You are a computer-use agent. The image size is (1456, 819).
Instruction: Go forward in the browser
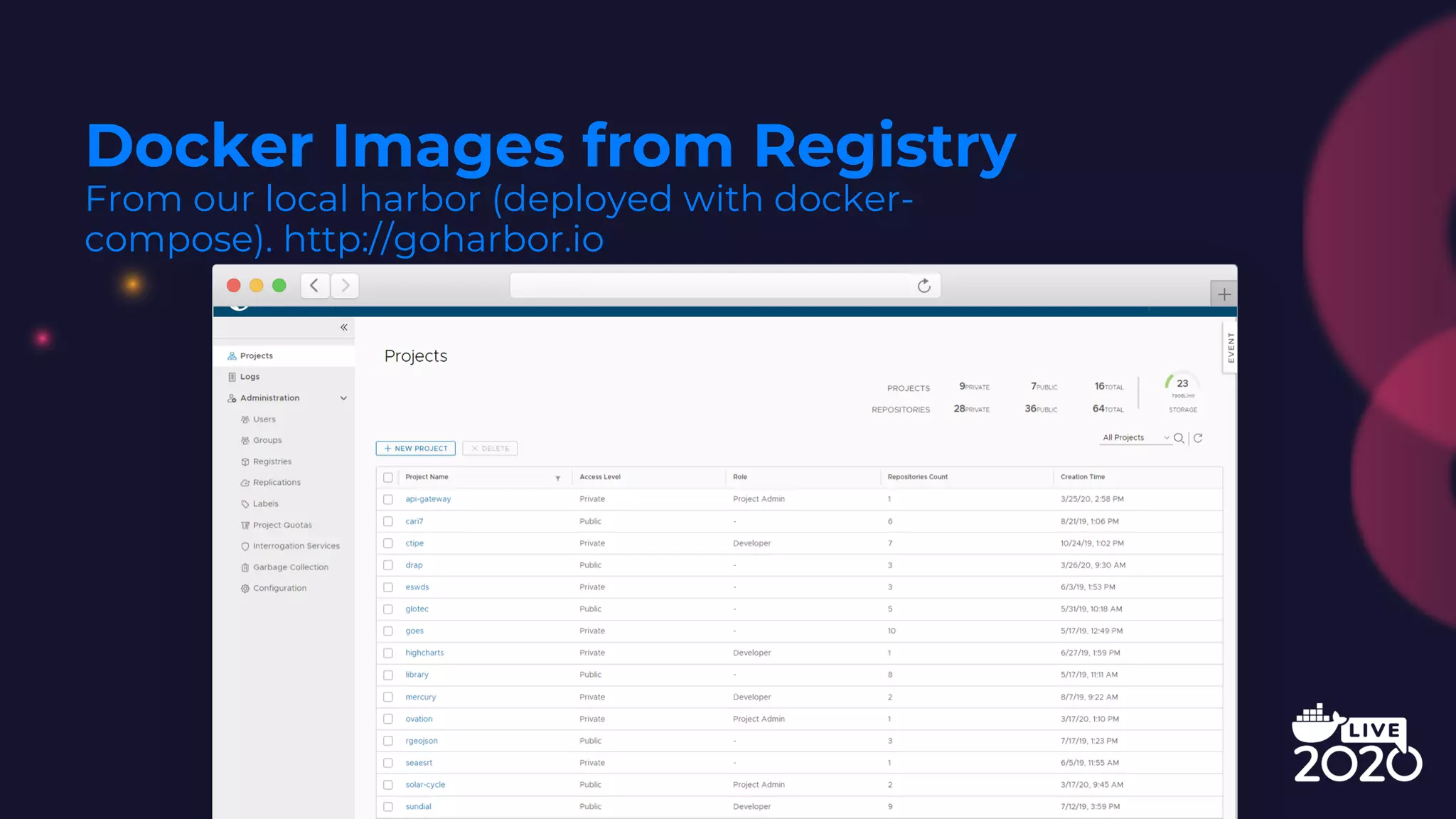tap(345, 286)
